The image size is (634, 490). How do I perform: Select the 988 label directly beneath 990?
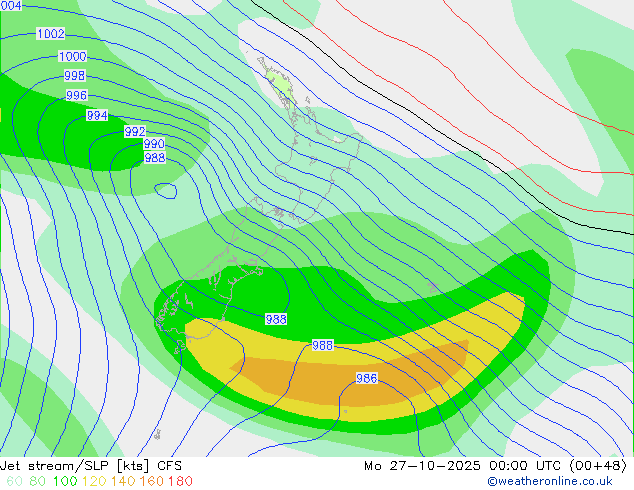[155, 158]
